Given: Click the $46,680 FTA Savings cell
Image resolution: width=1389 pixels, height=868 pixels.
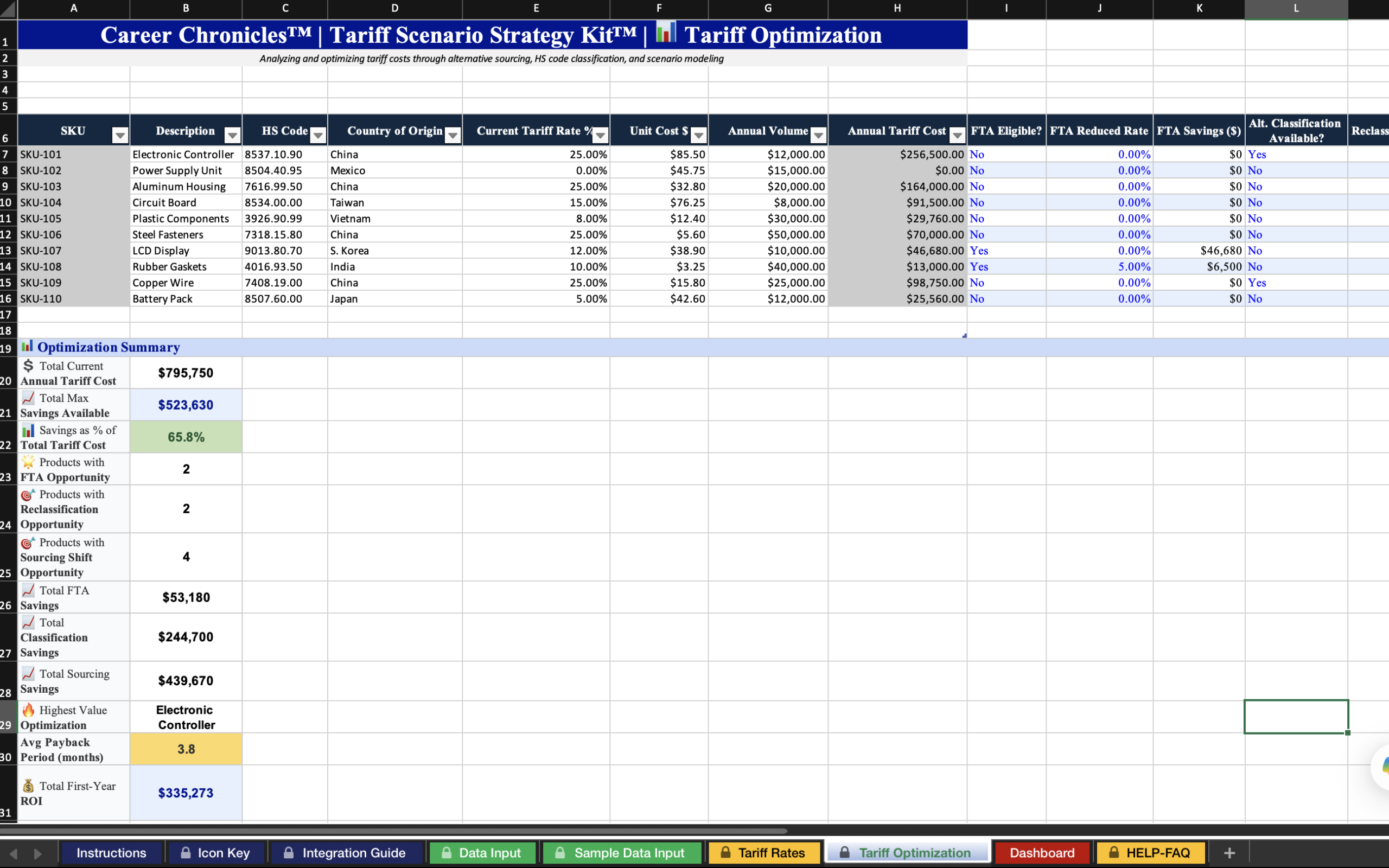Looking at the screenshot, I should [1199, 251].
